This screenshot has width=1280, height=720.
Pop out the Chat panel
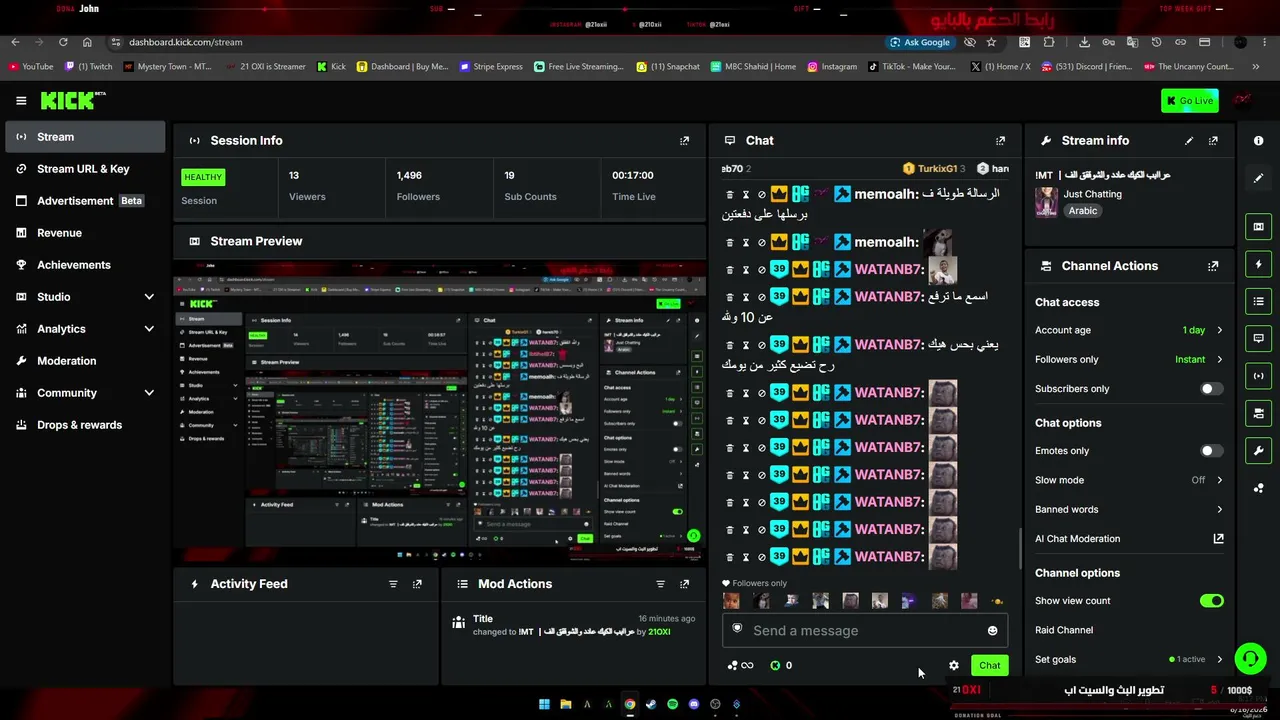[x=1000, y=141]
